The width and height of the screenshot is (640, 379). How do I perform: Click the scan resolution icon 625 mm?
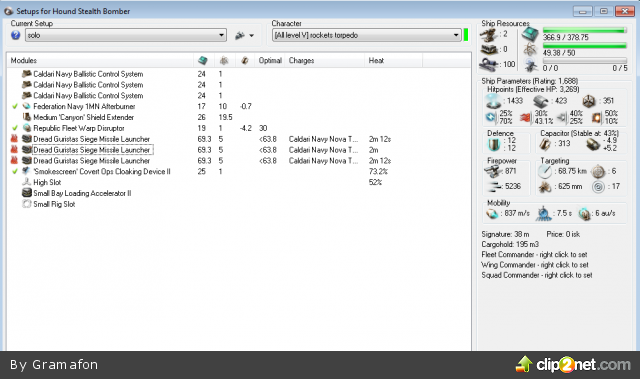click(x=544, y=187)
